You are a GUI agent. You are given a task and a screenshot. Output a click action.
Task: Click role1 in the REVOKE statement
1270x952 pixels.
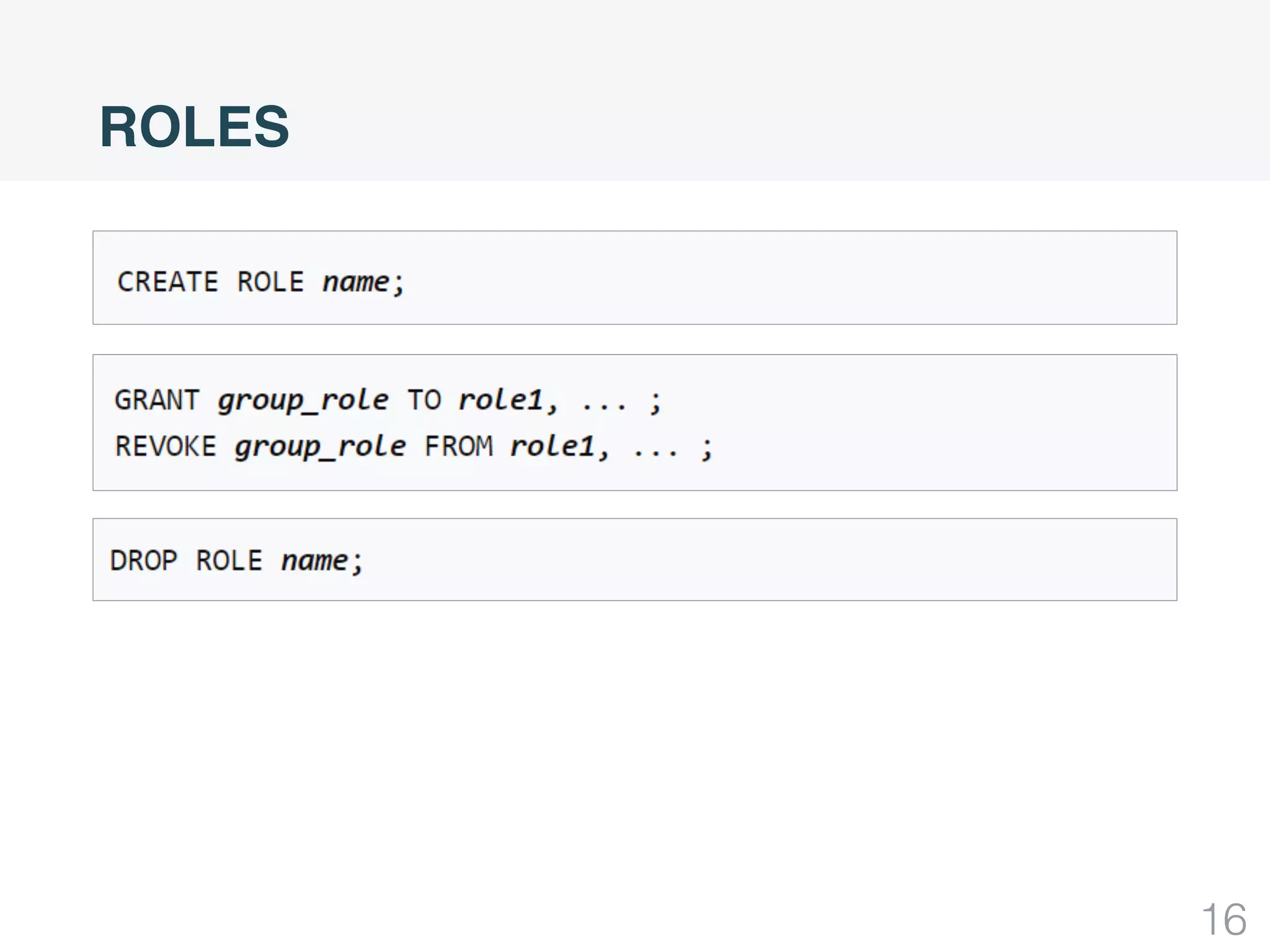point(553,446)
